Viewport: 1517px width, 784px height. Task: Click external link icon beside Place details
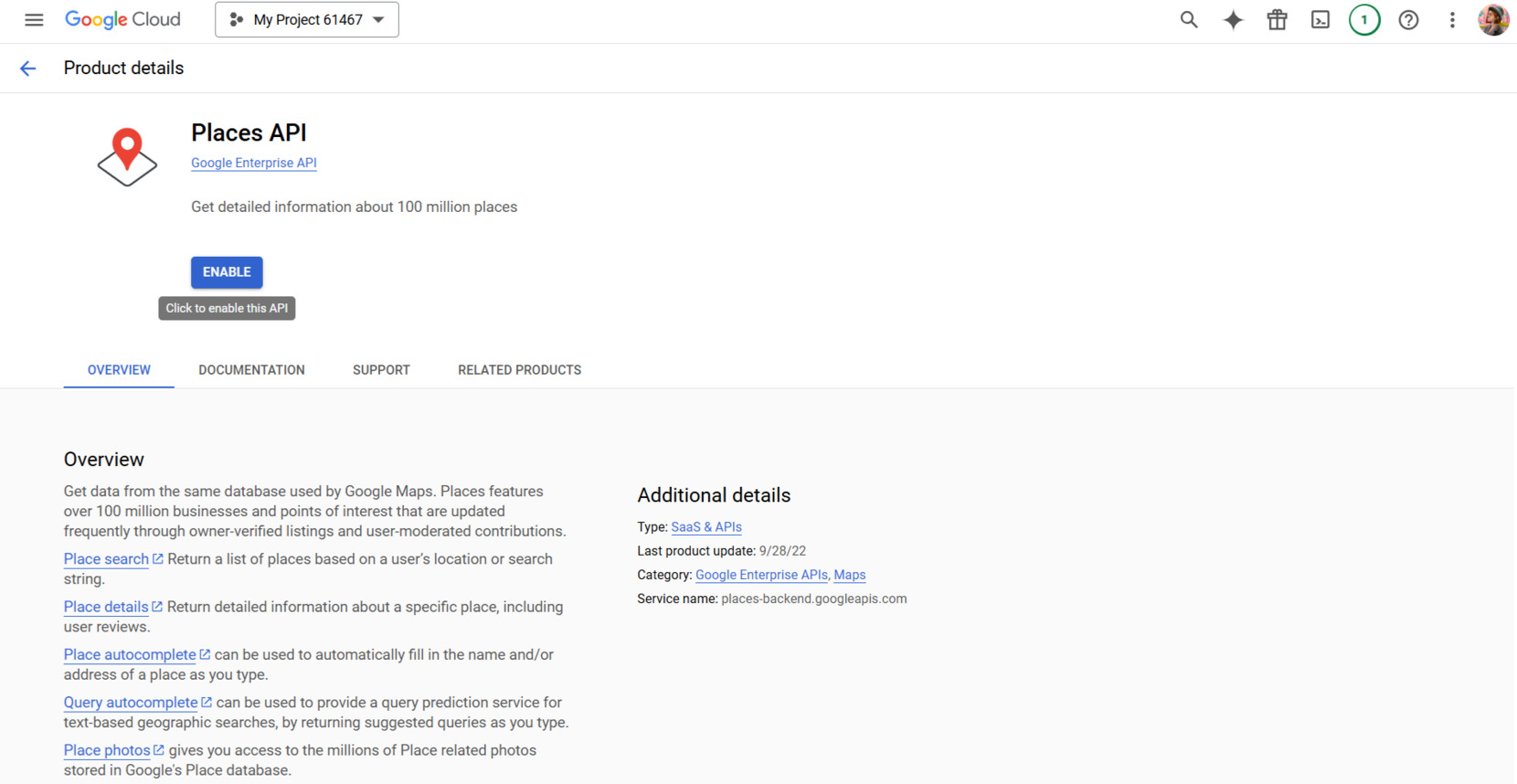coord(157,607)
